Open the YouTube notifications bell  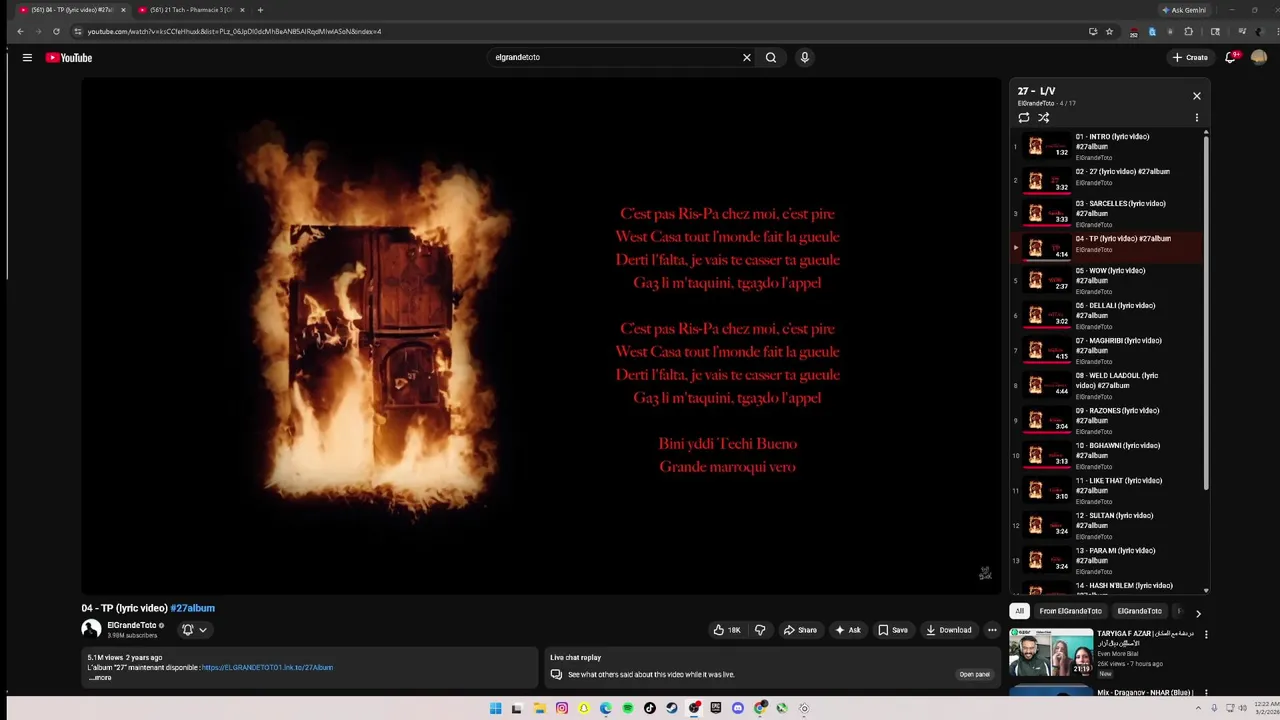point(1231,58)
